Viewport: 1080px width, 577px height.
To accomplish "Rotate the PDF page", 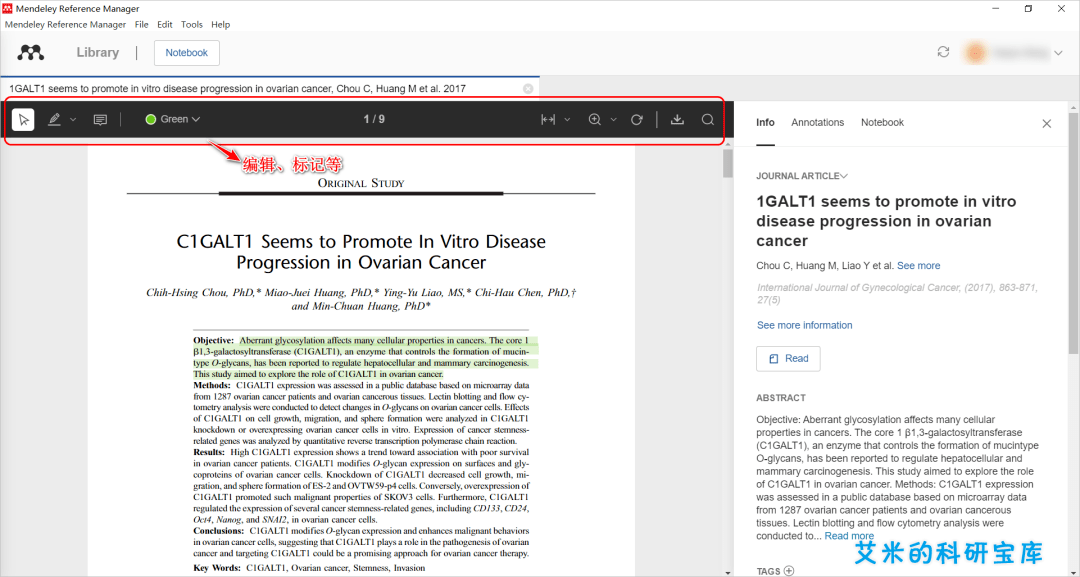I will pos(637,120).
